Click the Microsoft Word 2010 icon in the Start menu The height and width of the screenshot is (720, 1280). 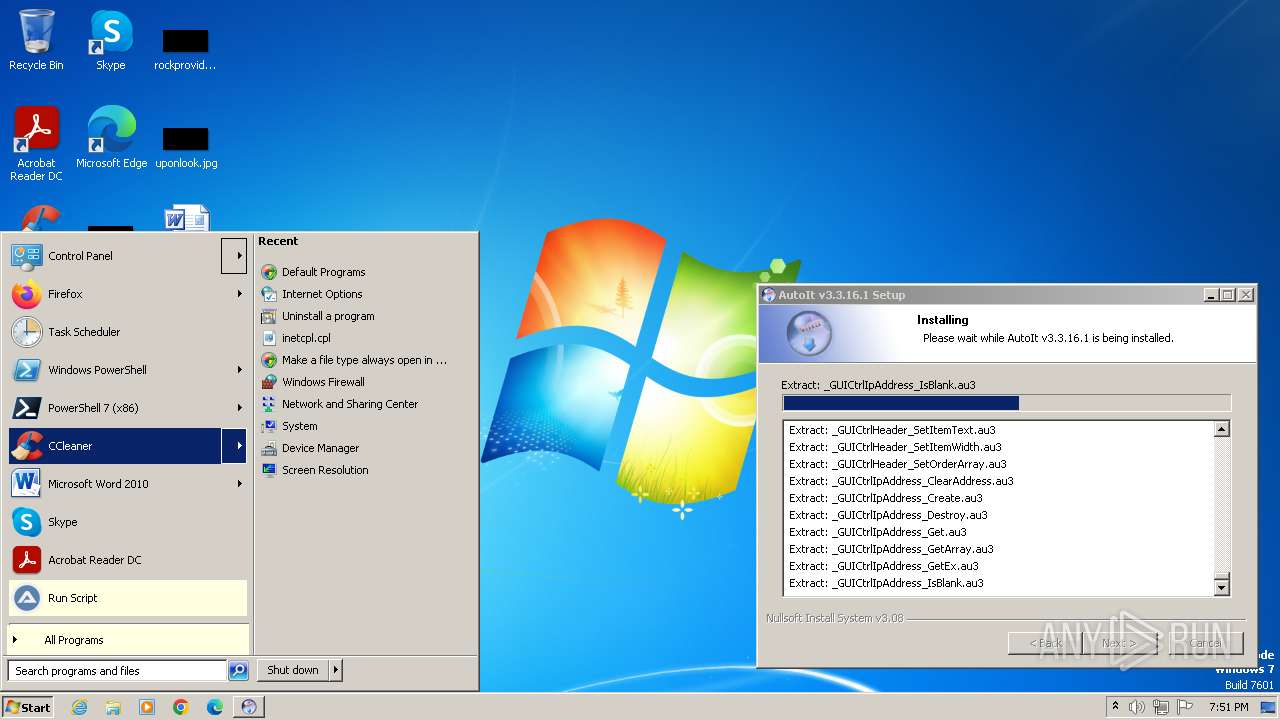tap(26, 484)
